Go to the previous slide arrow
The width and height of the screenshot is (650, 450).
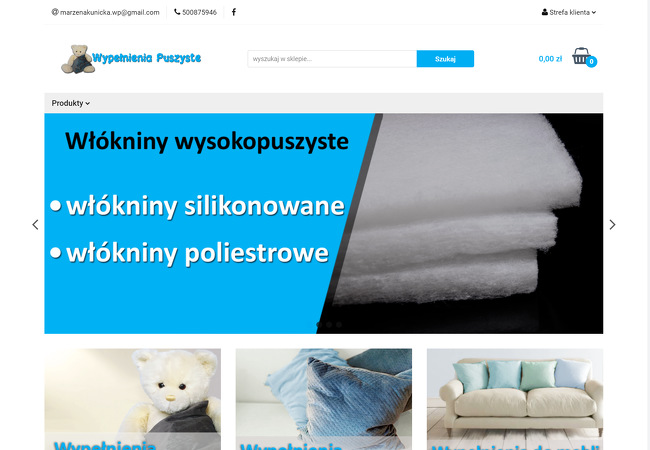(36, 225)
